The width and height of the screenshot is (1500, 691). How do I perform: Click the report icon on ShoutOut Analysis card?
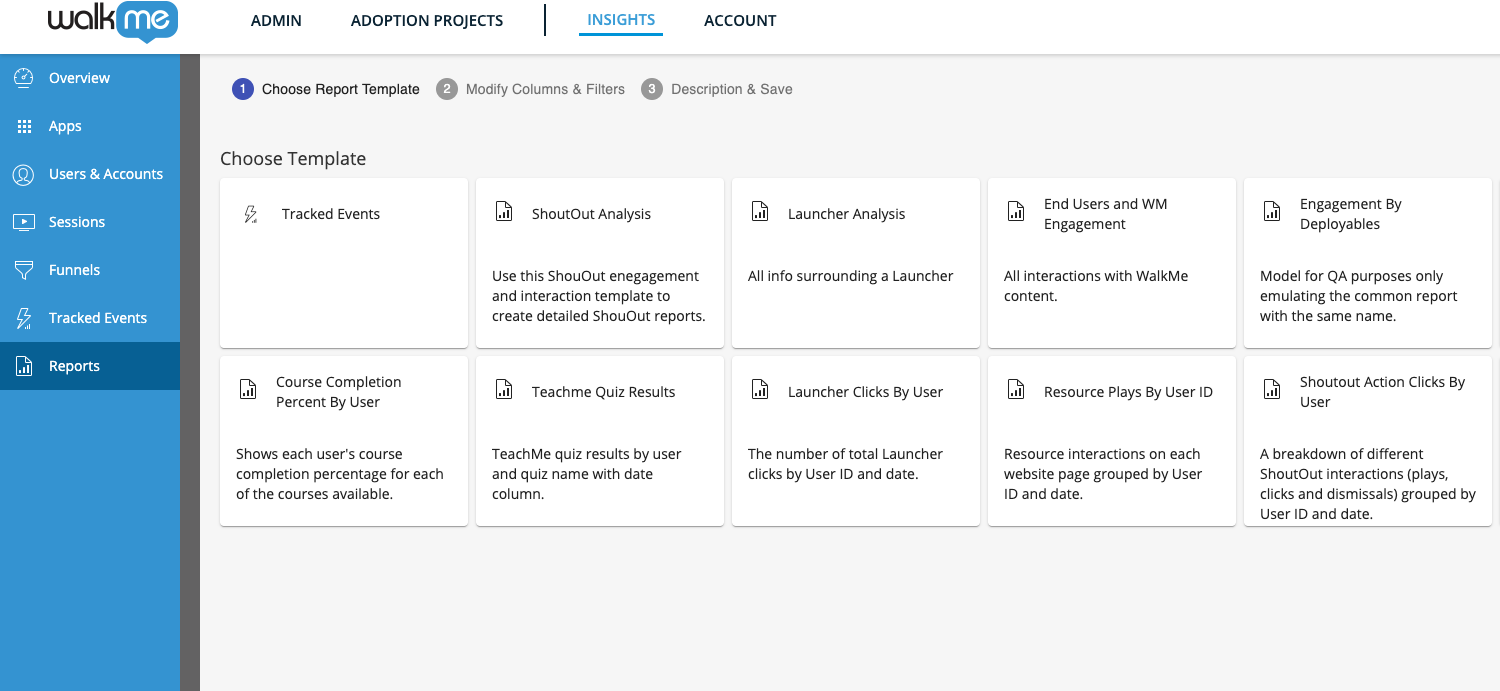[x=503, y=211]
